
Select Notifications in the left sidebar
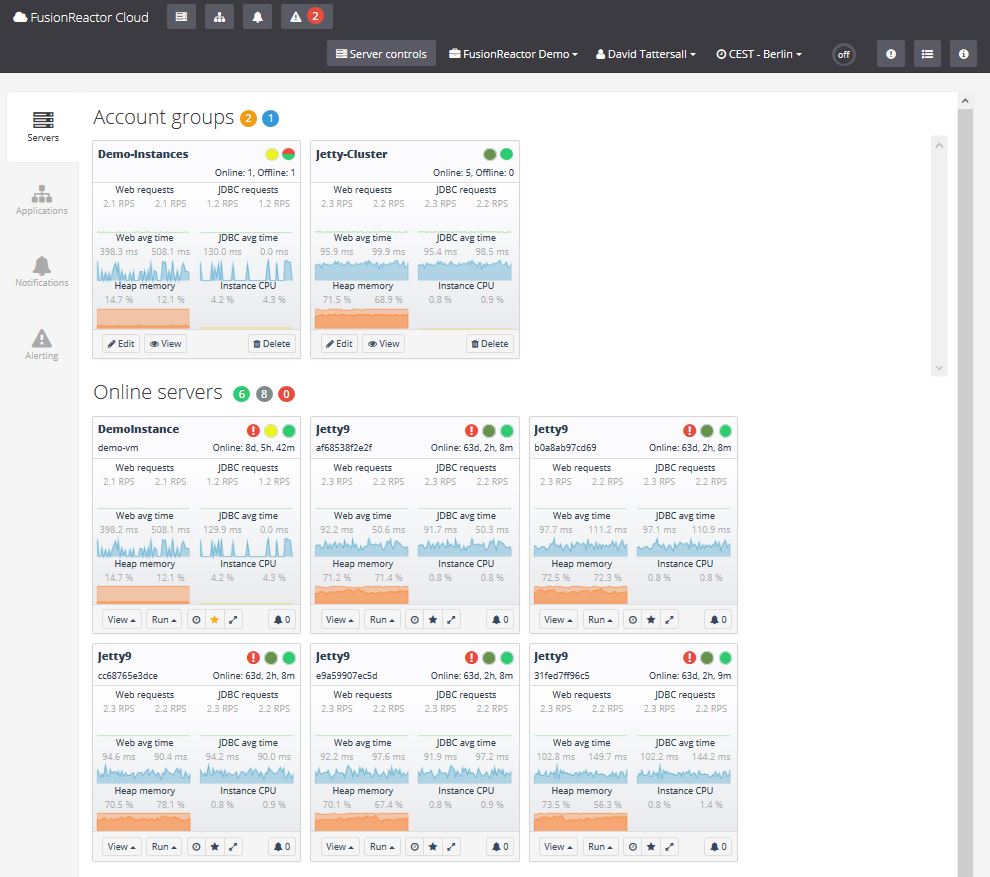pos(42,272)
